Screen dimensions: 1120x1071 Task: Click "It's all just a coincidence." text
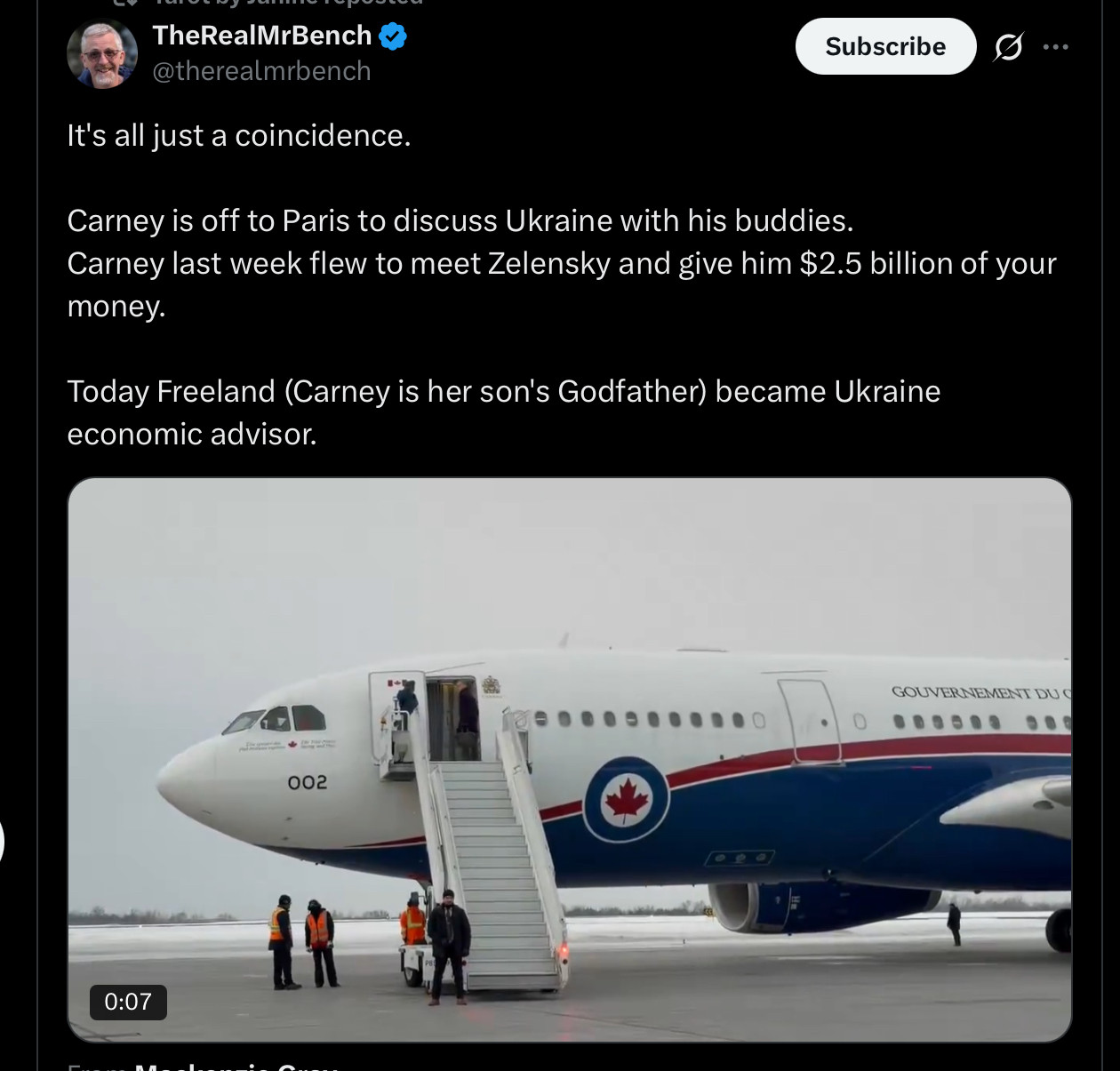tap(239, 136)
